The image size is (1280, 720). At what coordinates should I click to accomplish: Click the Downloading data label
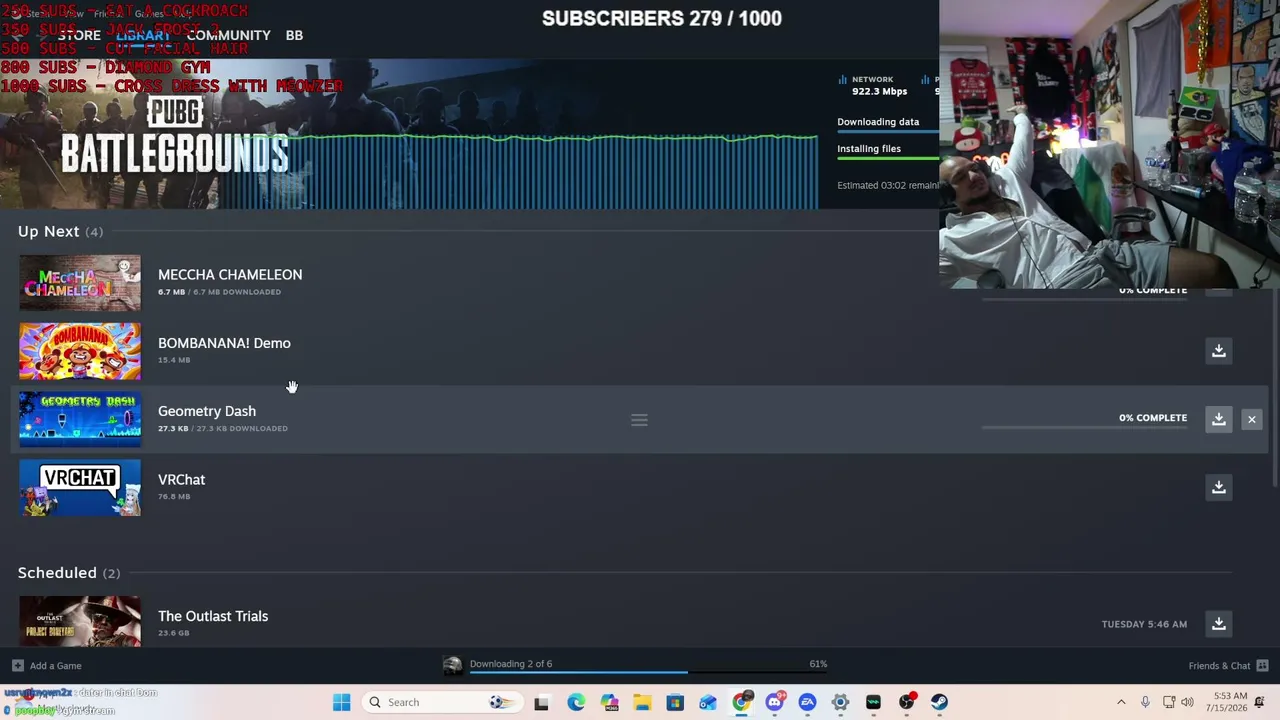tap(878, 122)
